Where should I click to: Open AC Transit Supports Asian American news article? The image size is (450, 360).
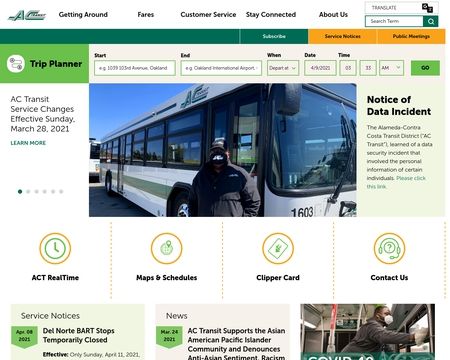click(x=236, y=344)
